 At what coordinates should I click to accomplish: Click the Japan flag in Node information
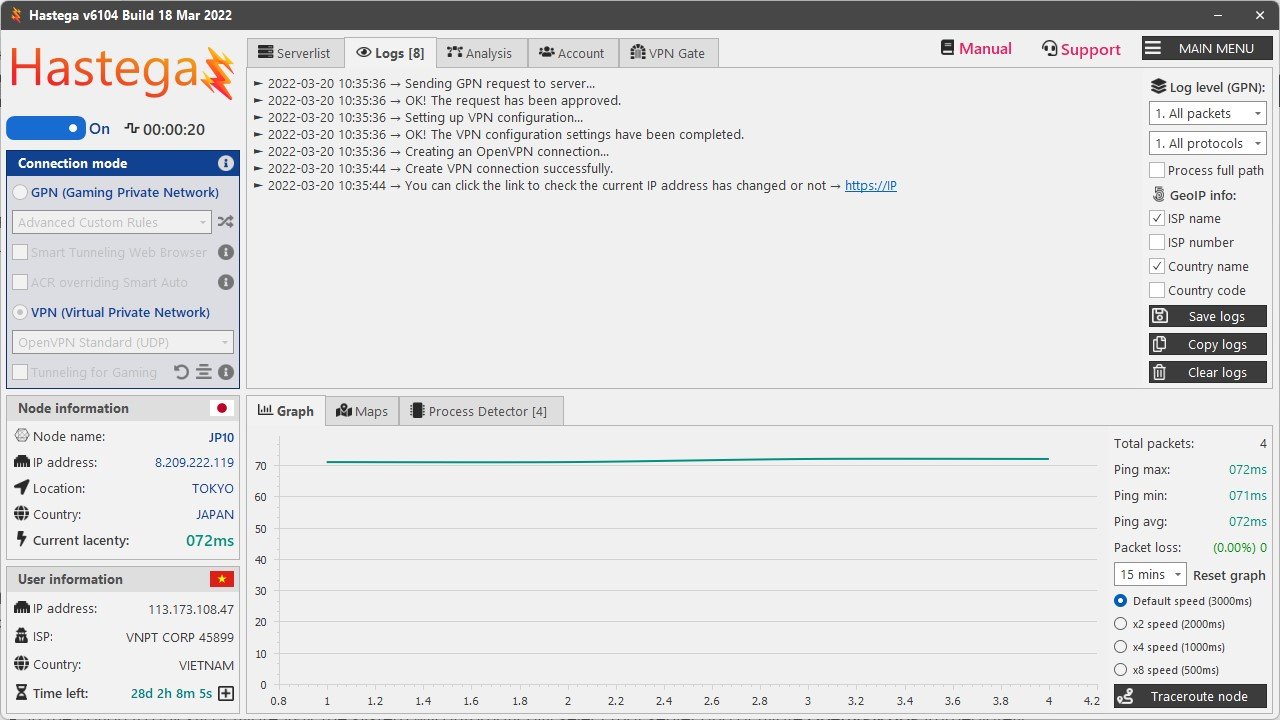pyautogui.click(x=221, y=408)
